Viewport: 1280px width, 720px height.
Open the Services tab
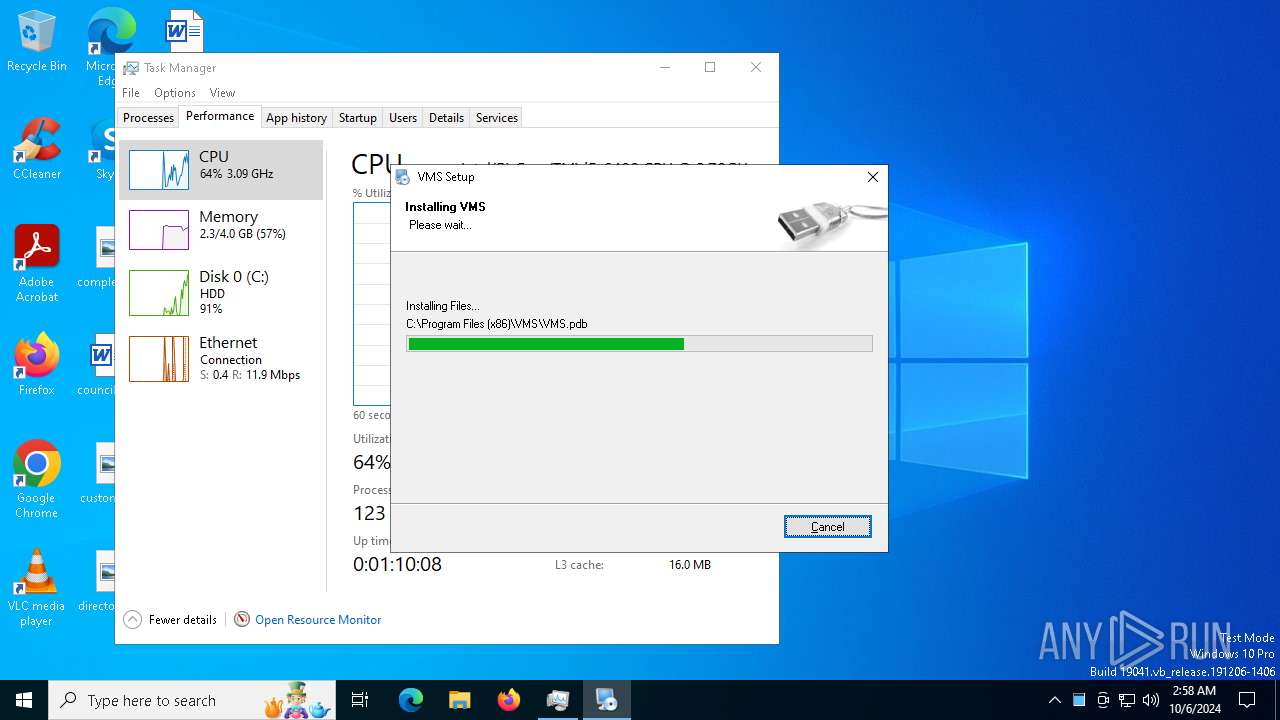497,118
